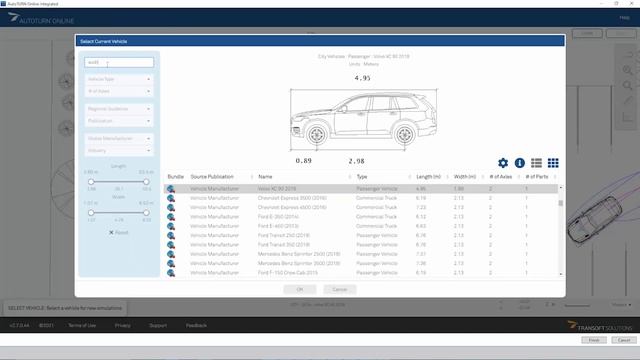Sort table by # of Axles header
Viewport: 640px width, 360px height.
[500, 177]
